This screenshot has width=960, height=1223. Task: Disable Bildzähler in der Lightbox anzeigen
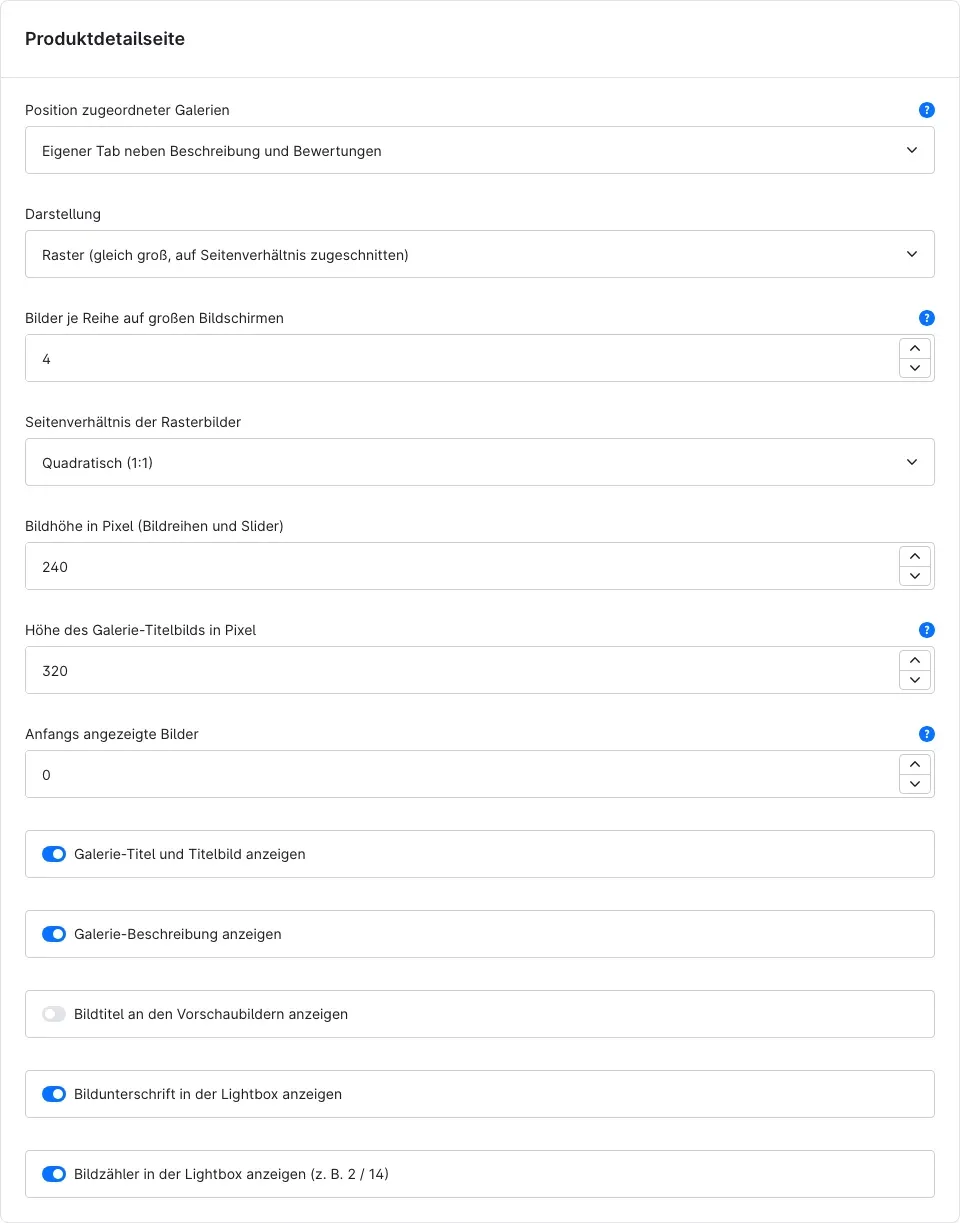[x=54, y=1174]
